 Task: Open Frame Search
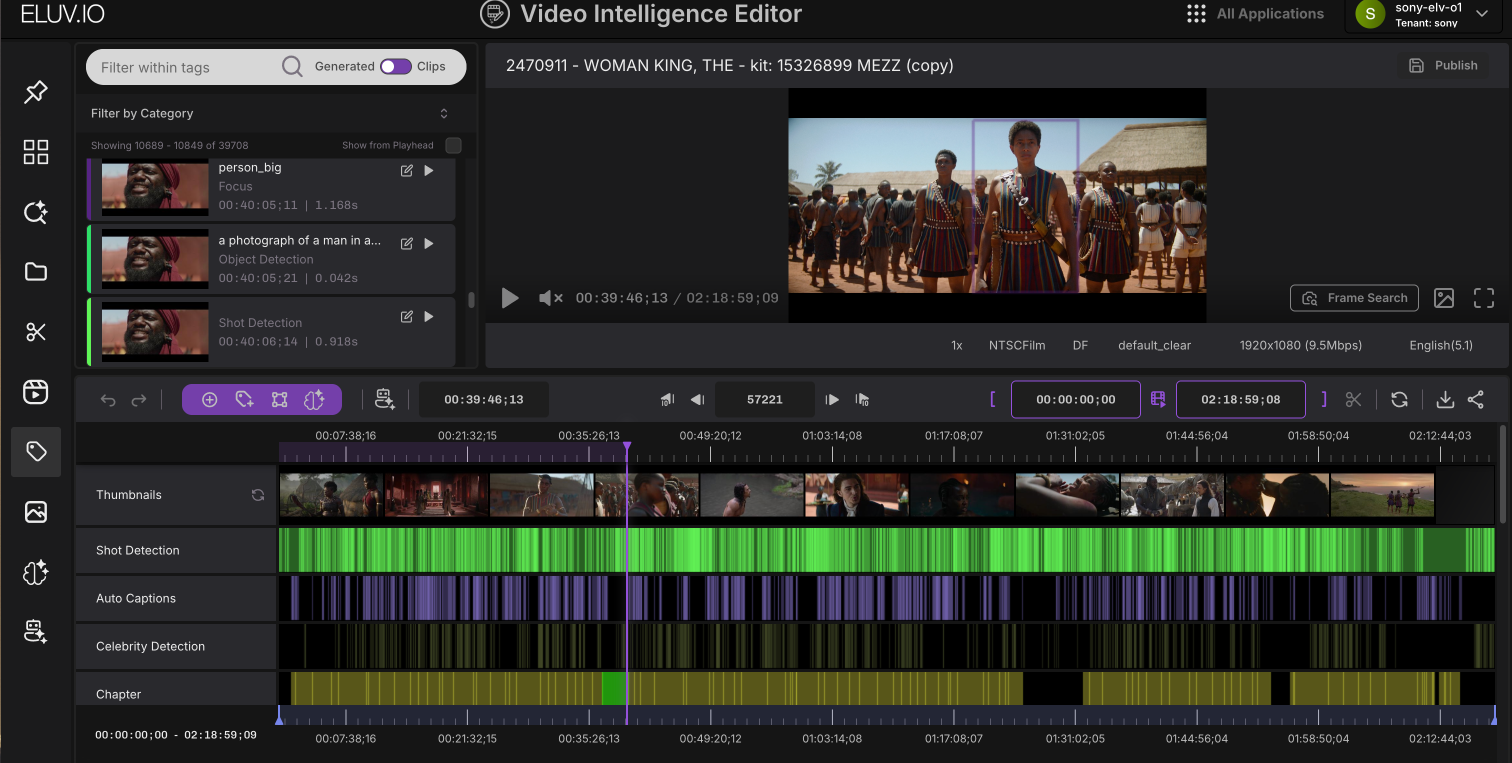coord(1355,298)
